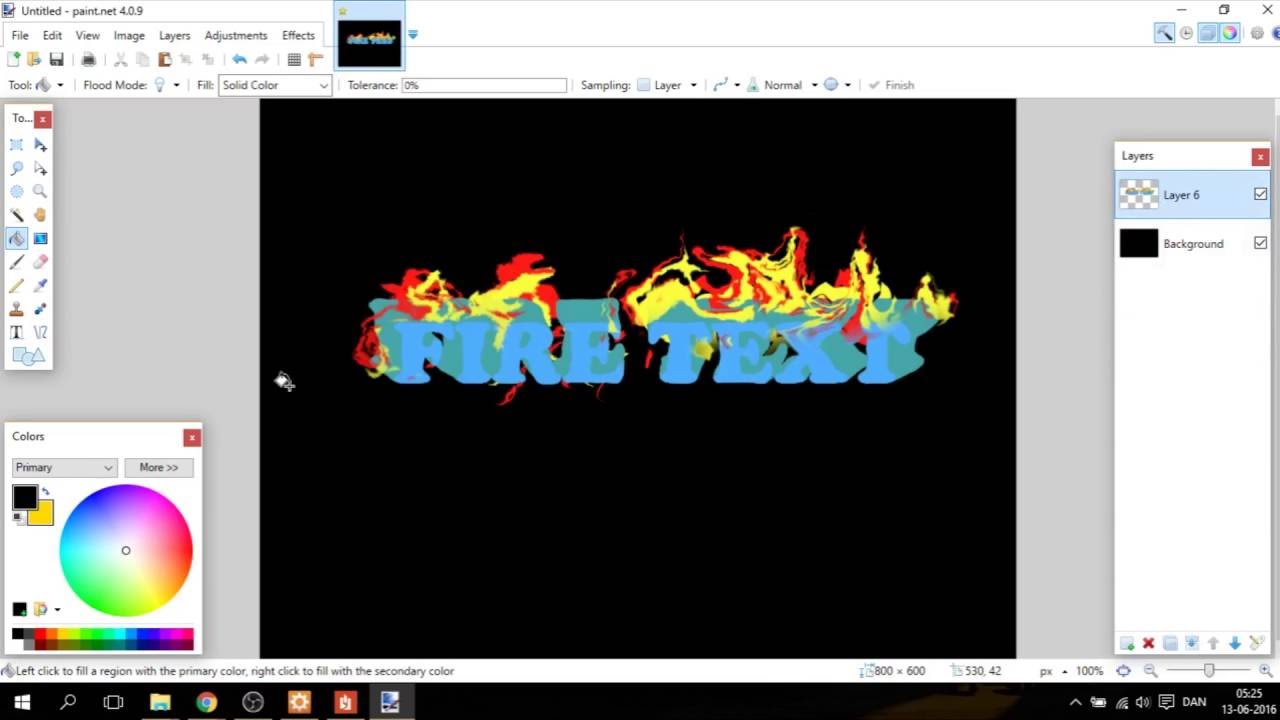
Task: Select the Rectangle Select tool
Action: coord(17,145)
